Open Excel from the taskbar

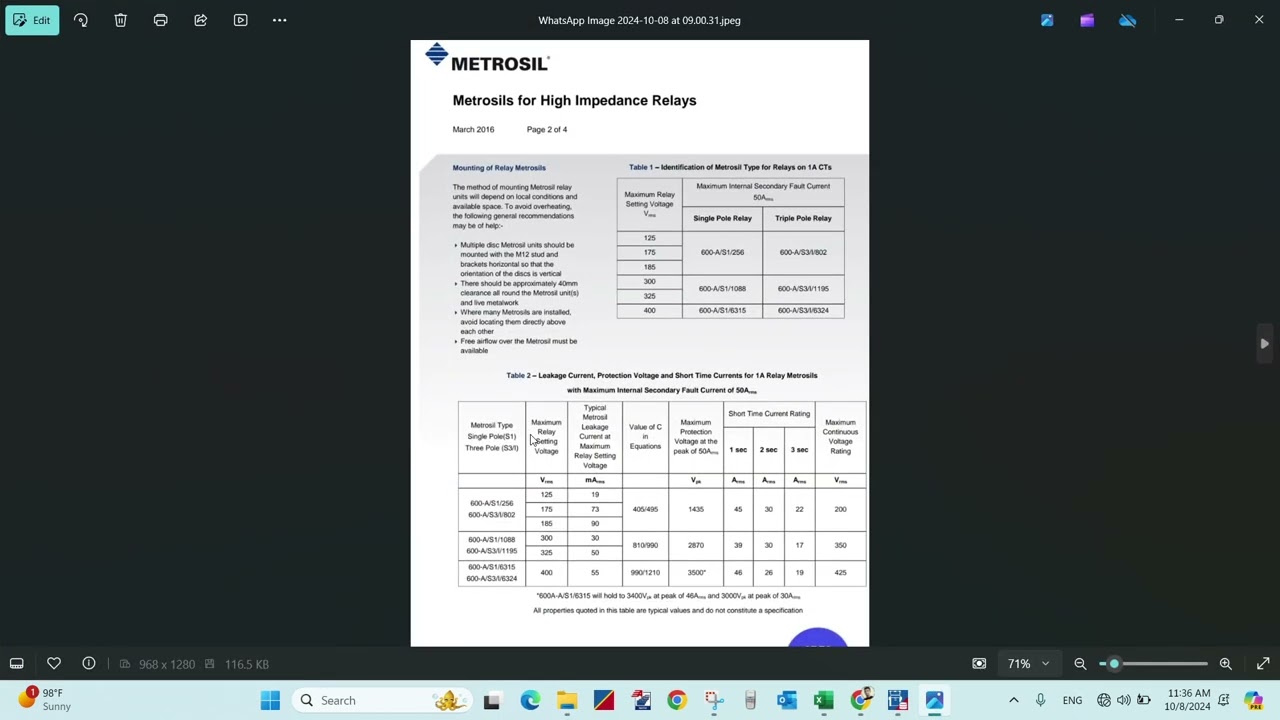pyautogui.click(x=823, y=700)
